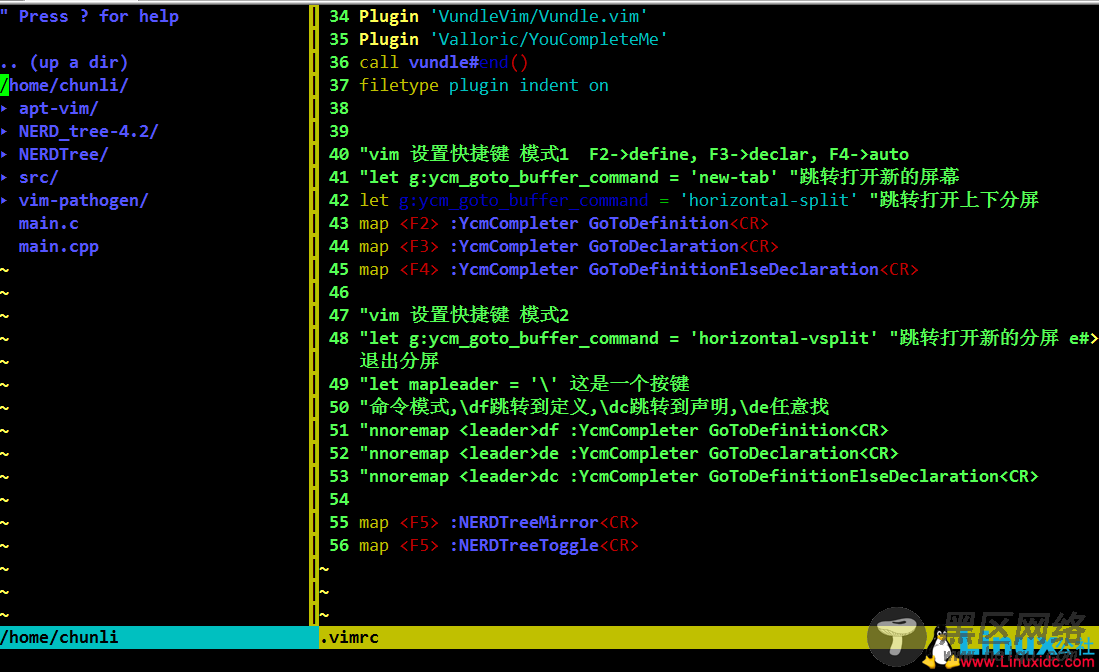Expand the NERDTree/ directory arrow

pos(4,155)
